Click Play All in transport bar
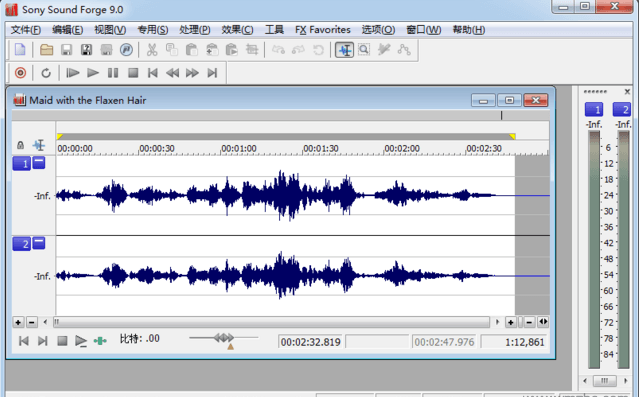Viewport: 639px width, 397px height. pyautogui.click(x=73, y=73)
